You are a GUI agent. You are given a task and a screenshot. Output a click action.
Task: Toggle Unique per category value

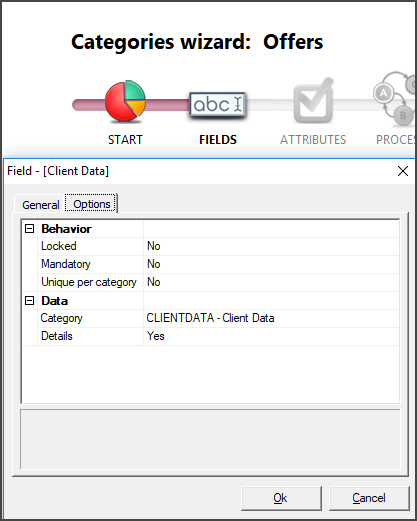pos(271,282)
